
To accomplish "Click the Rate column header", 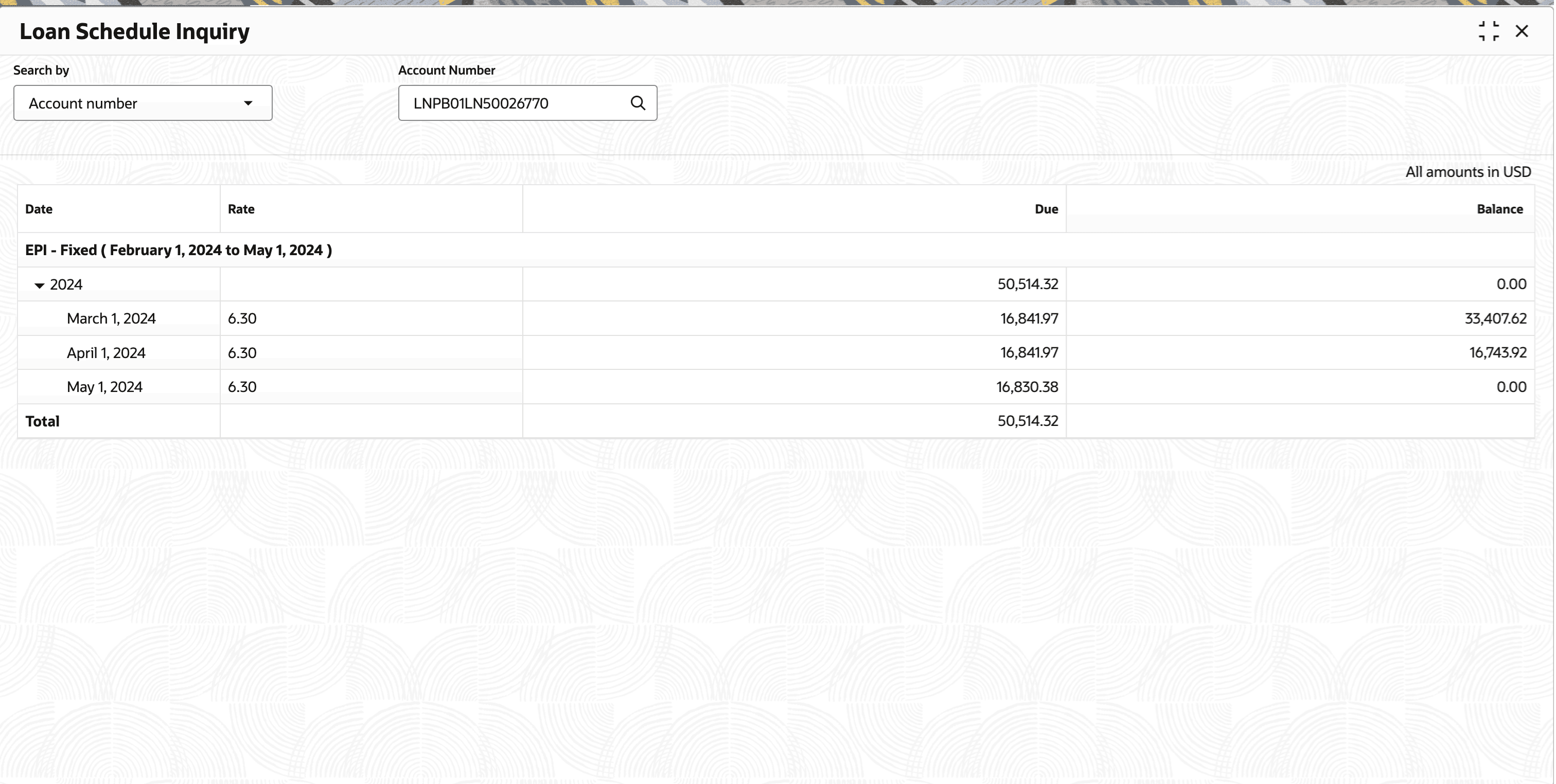I will (241, 209).
